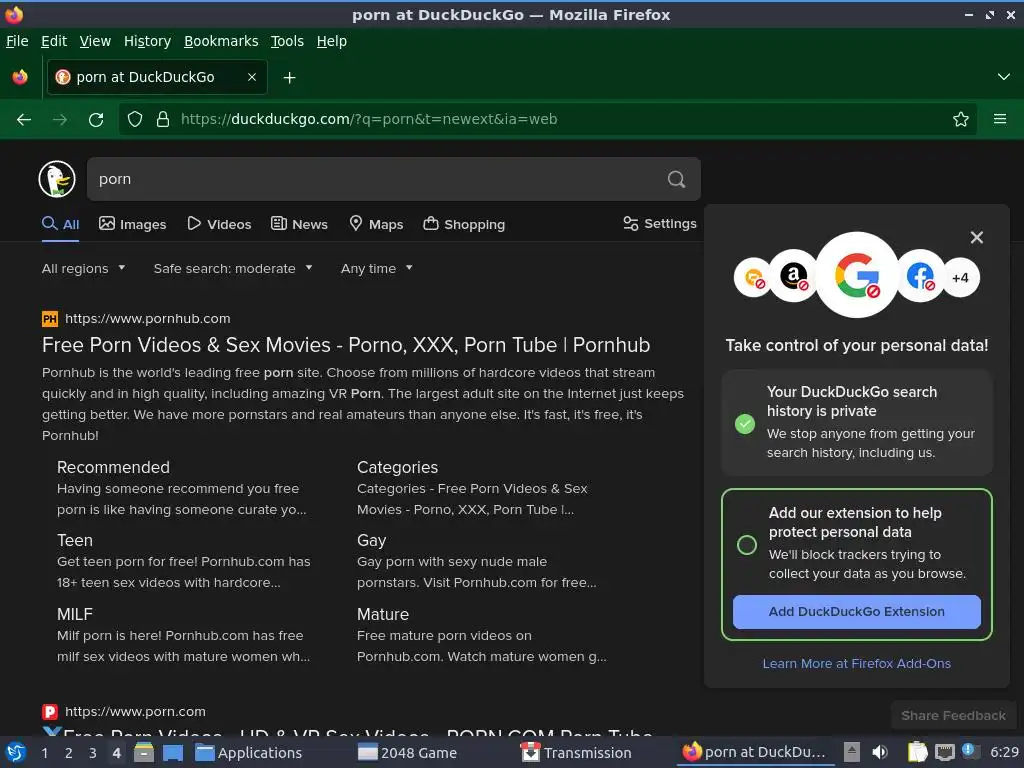The width and height of the screenshot is (1024, 768).
Task: Submit search with the magnifier icon
Action: (x=677, y=179)
